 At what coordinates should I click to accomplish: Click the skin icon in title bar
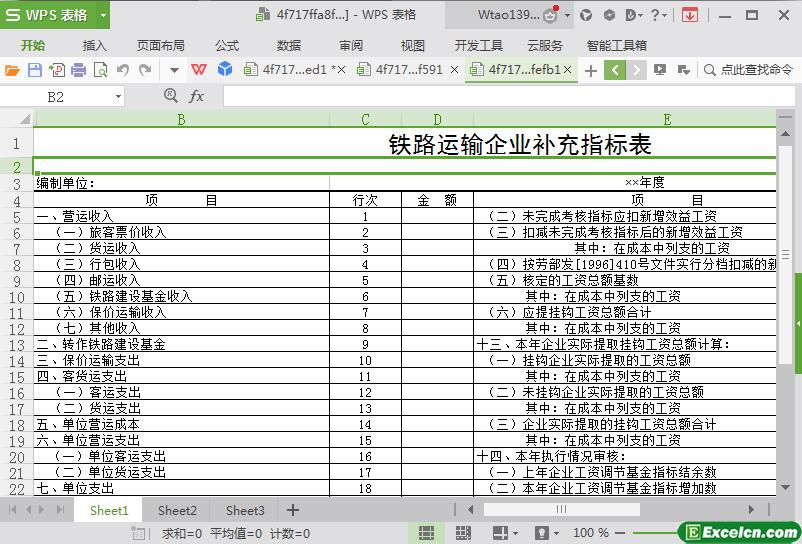coord(586,15)
